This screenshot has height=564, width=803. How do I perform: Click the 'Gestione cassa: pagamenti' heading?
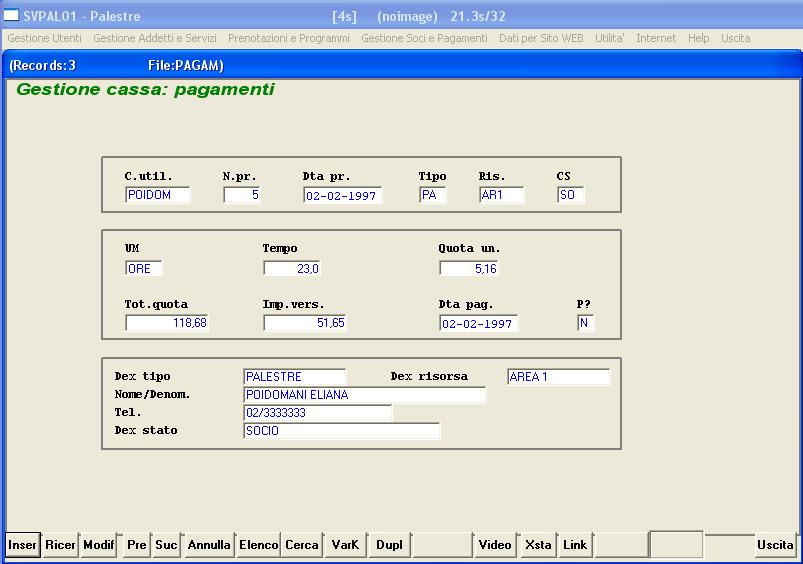coord(145,90)
